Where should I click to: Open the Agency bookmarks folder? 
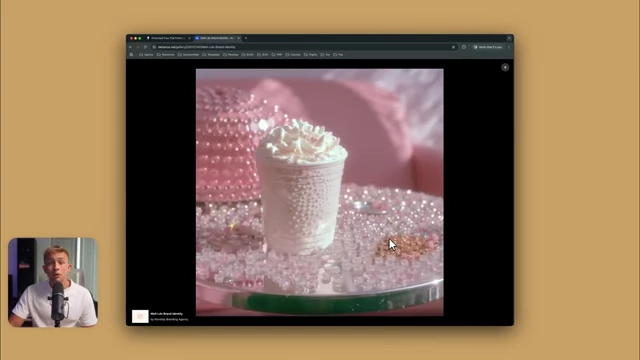(x=146, y=54)
